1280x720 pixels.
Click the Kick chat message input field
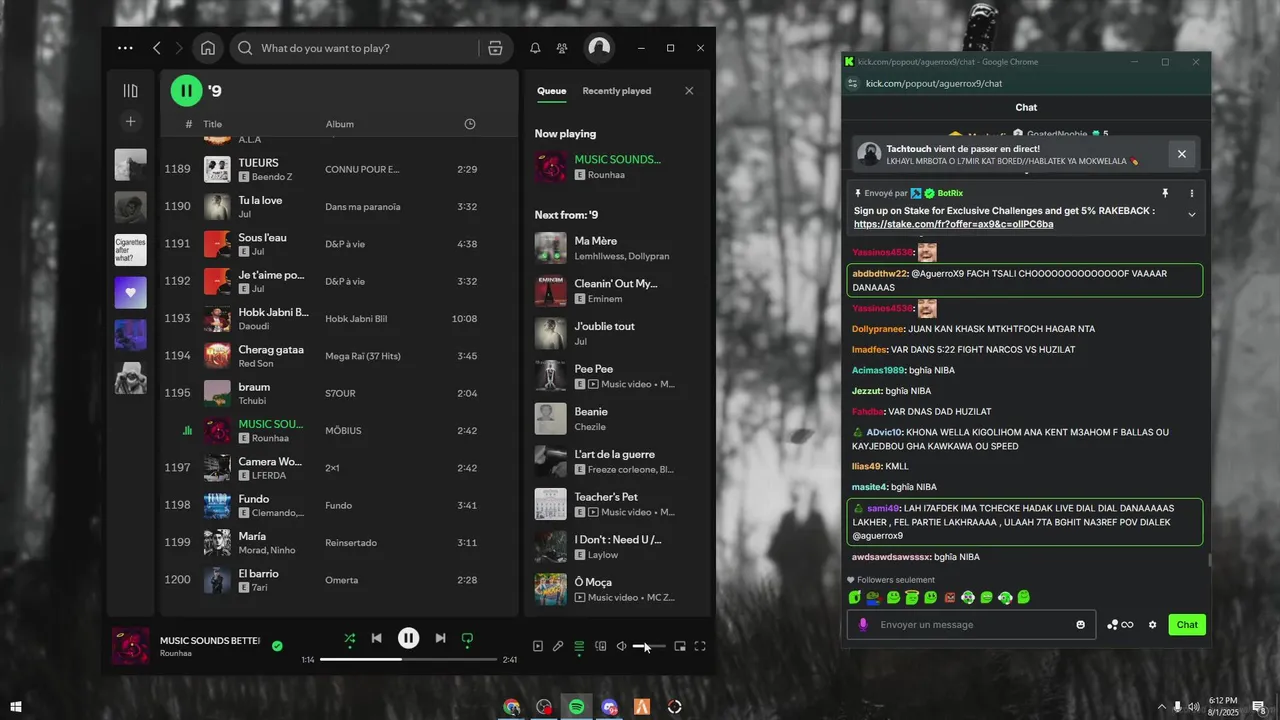click(x=972, y=624)
